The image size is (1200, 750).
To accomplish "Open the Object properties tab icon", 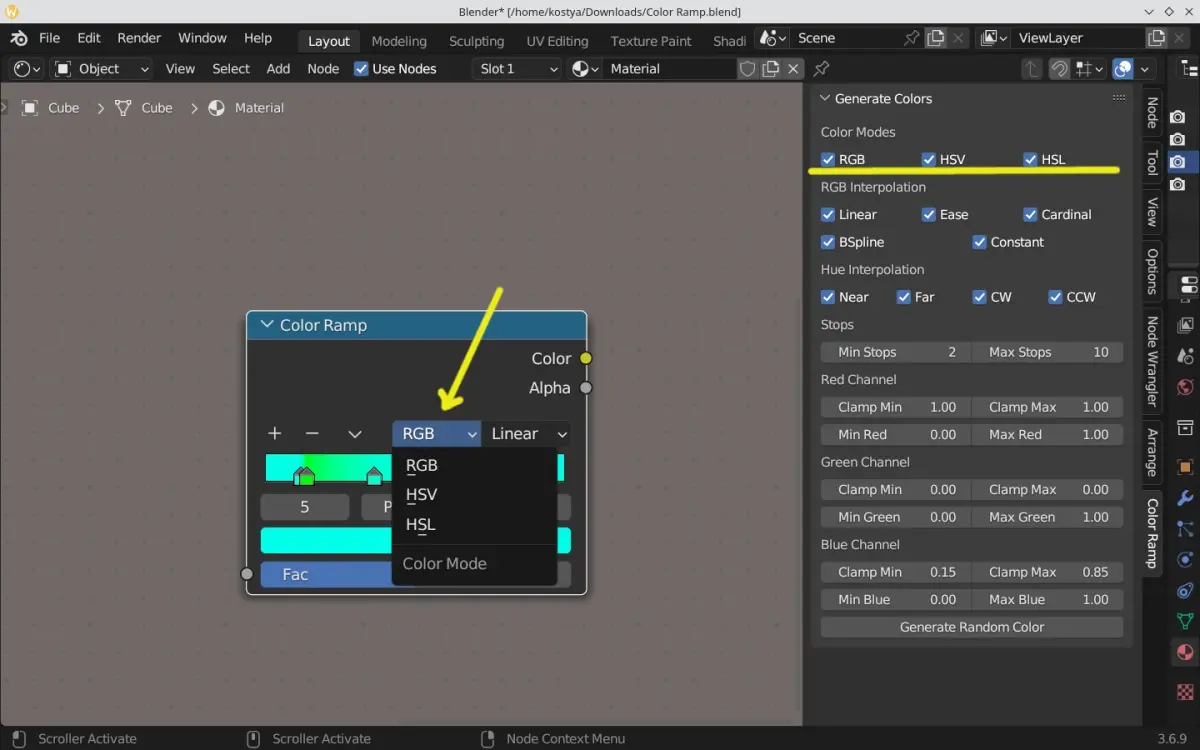I will [x=1186, y=467].
